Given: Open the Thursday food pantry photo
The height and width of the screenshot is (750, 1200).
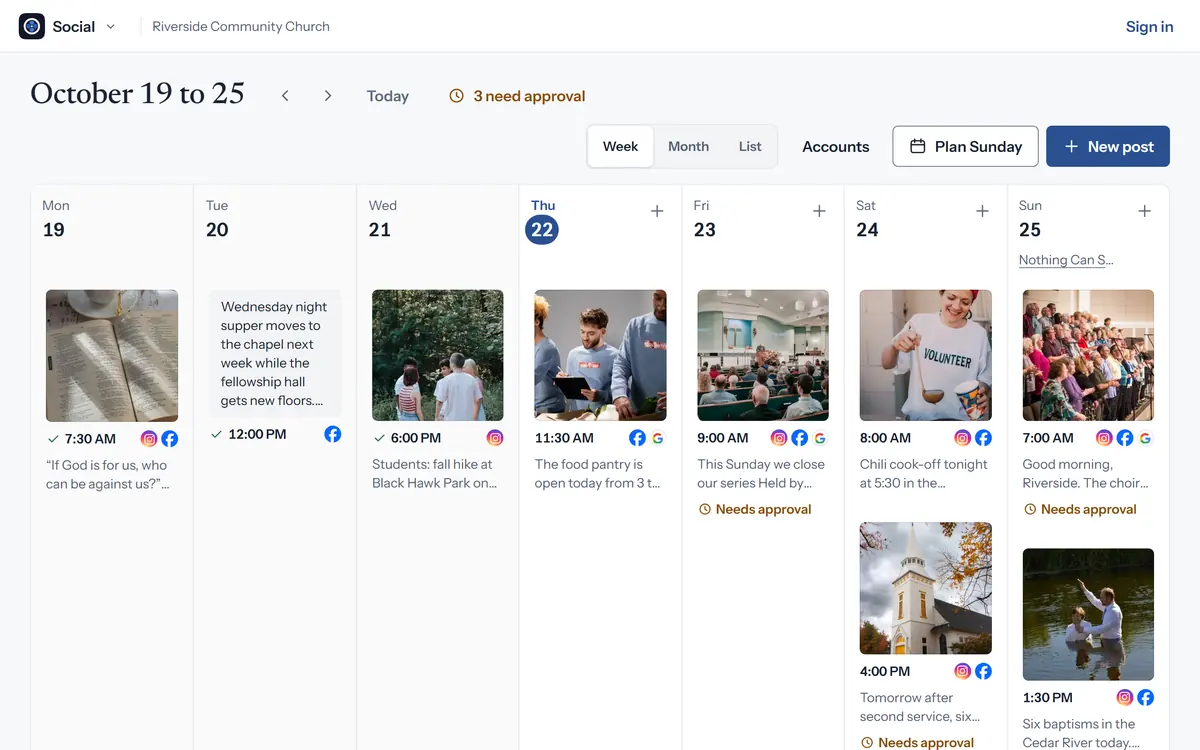Looking at the screenshot, I should coord(600,355).
